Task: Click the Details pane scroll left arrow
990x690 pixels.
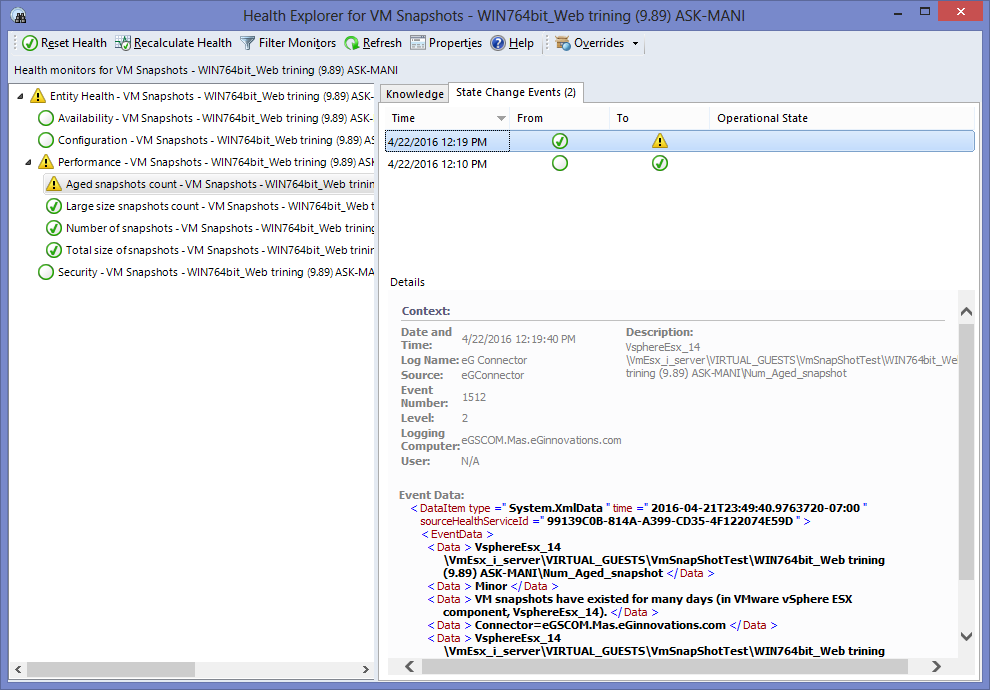Action: coord(409,667)
